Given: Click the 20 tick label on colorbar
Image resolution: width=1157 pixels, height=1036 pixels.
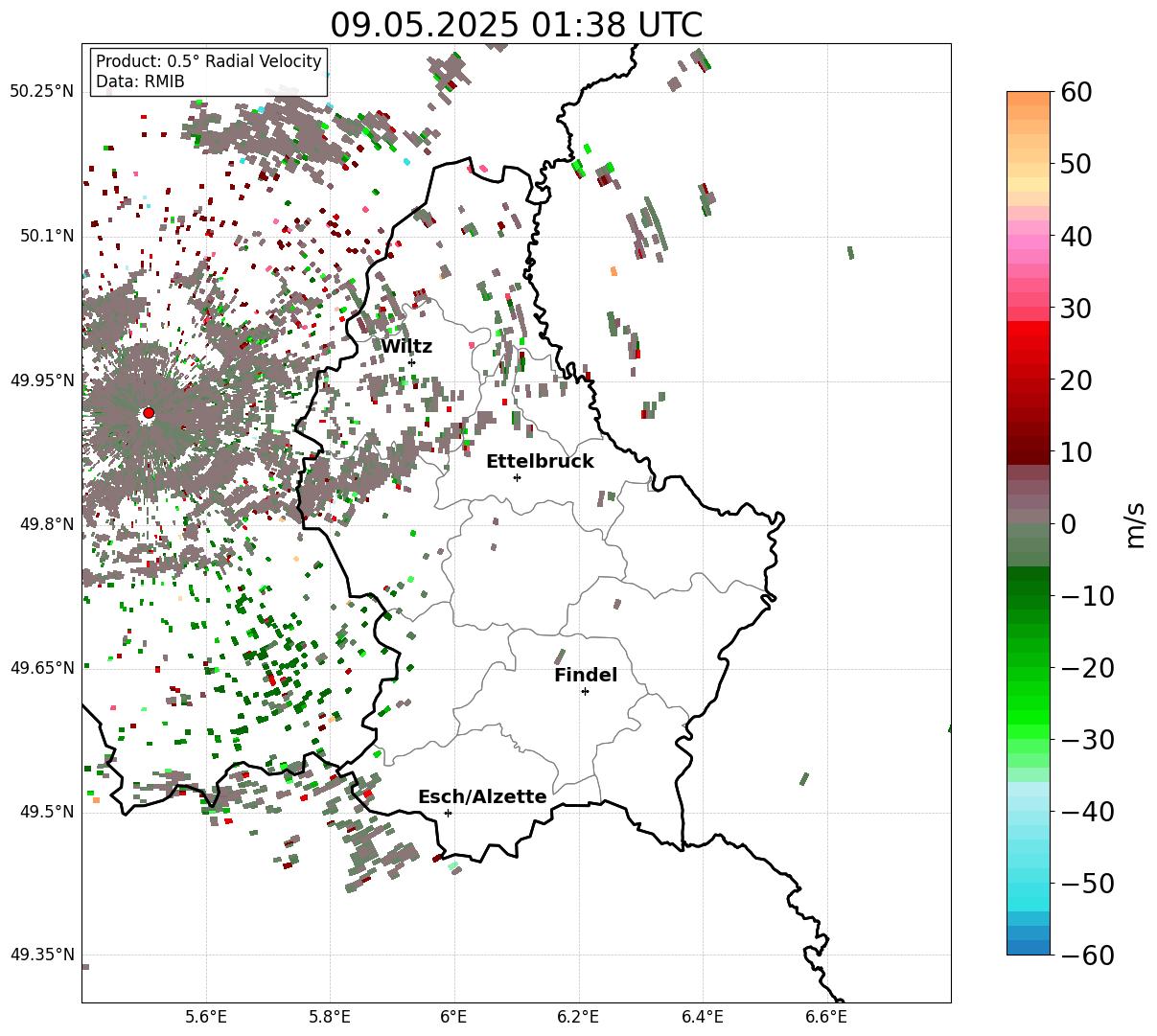Looking at the screenshot, I should tap(1076, 380).
